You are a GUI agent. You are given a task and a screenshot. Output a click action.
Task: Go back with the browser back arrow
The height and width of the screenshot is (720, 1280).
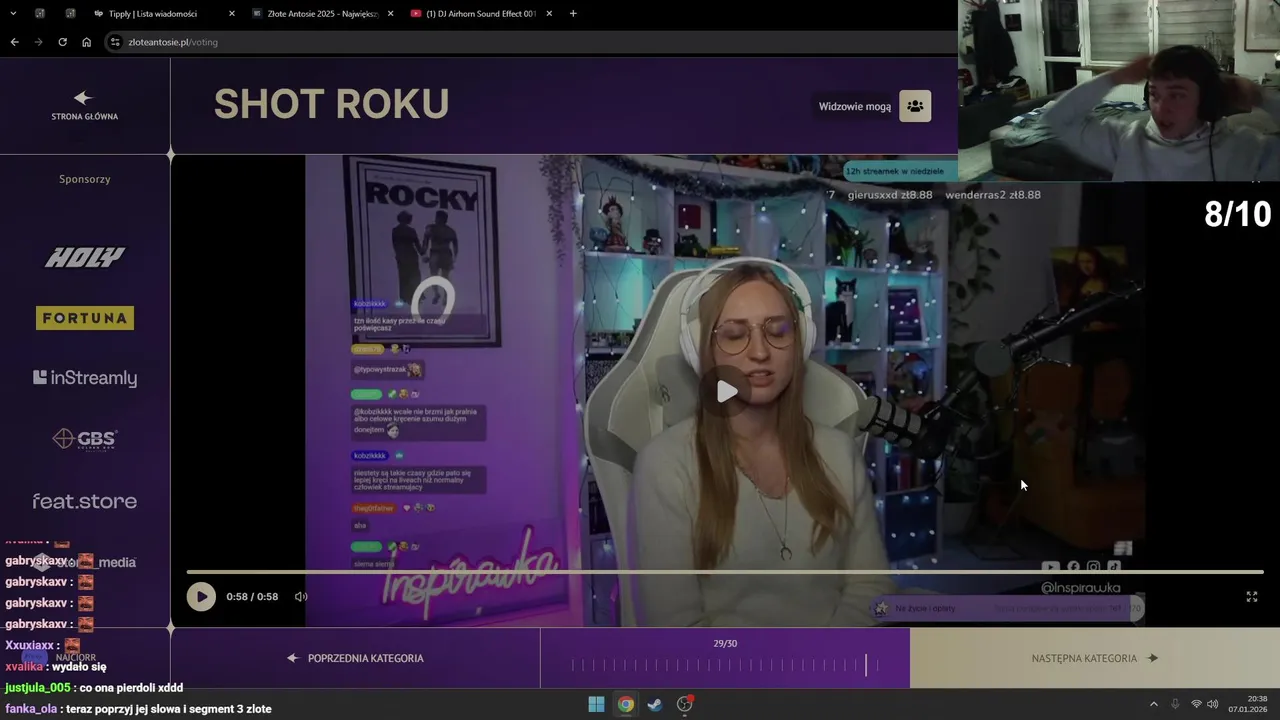(x=14, y=42)
